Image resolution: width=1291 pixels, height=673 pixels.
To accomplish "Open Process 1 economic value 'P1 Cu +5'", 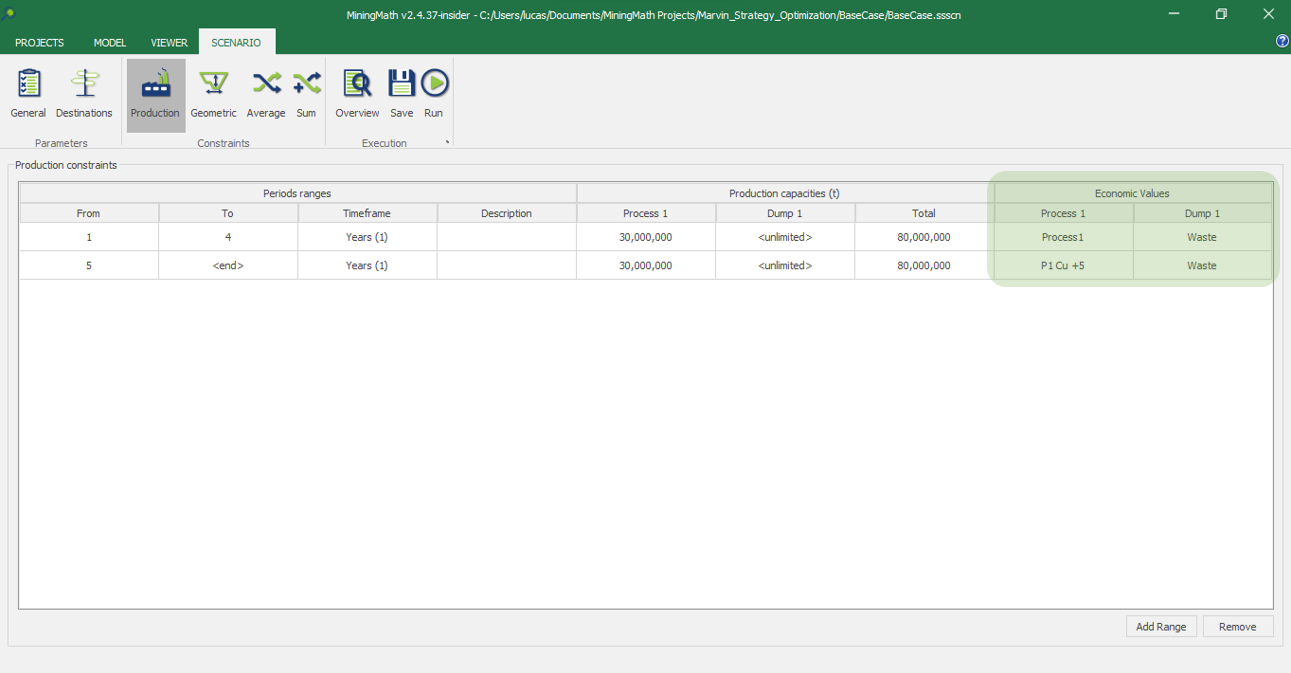I will (x=1063, y=266).
